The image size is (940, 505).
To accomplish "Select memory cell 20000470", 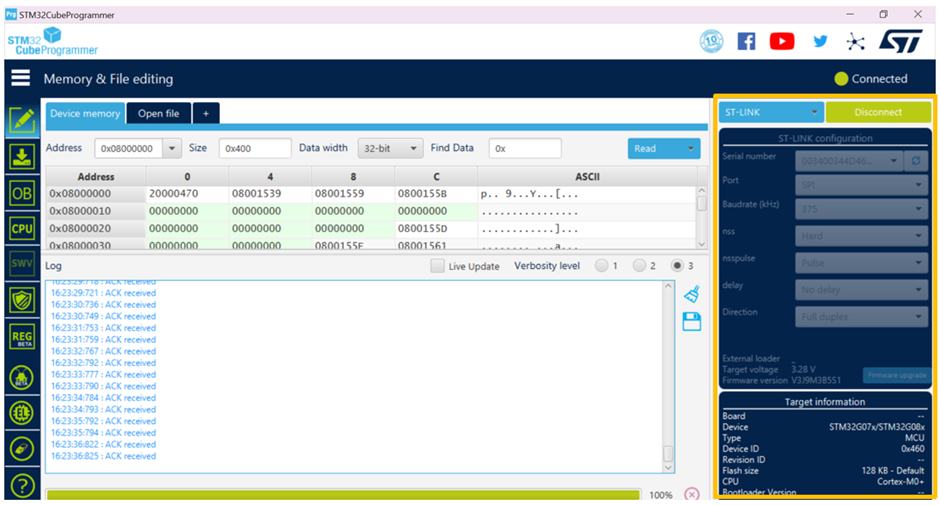I will (x=187, y=194).
